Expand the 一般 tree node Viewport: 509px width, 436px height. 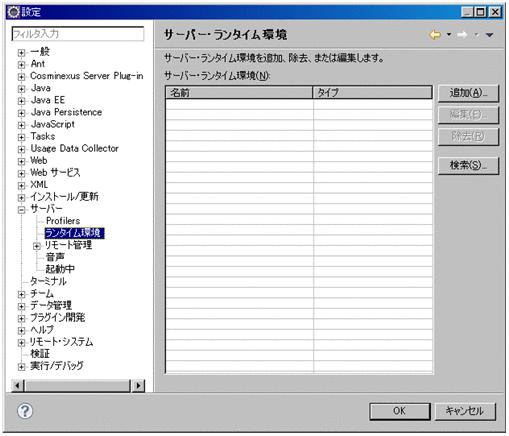(x=21, y=53)
